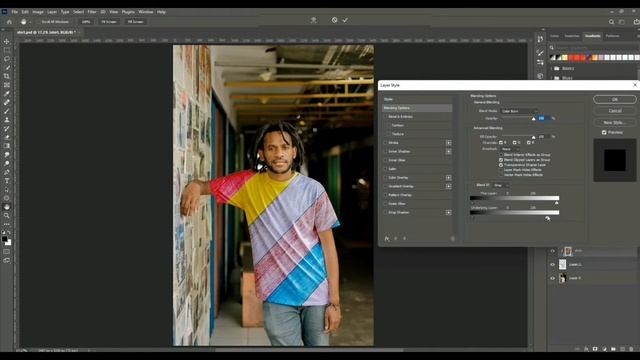Add another Stroke using its plus button
This screenshot has height=360, width=640.
point(449,143)
